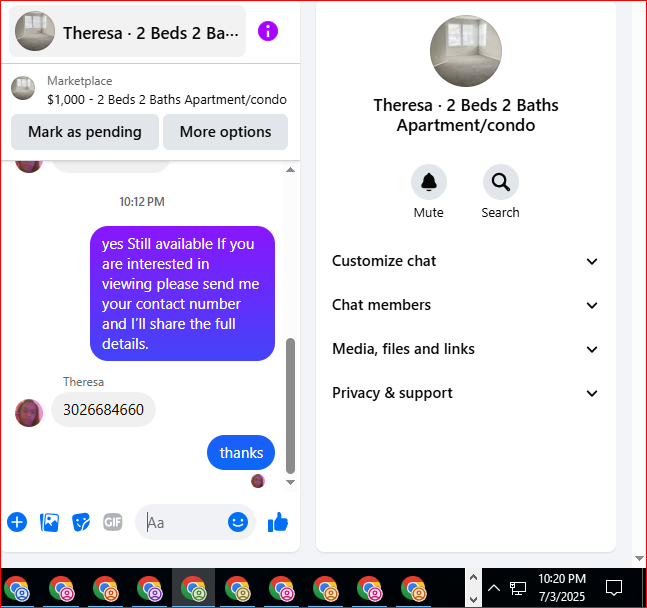Mute conversation using bell icon

coord(429,182)
